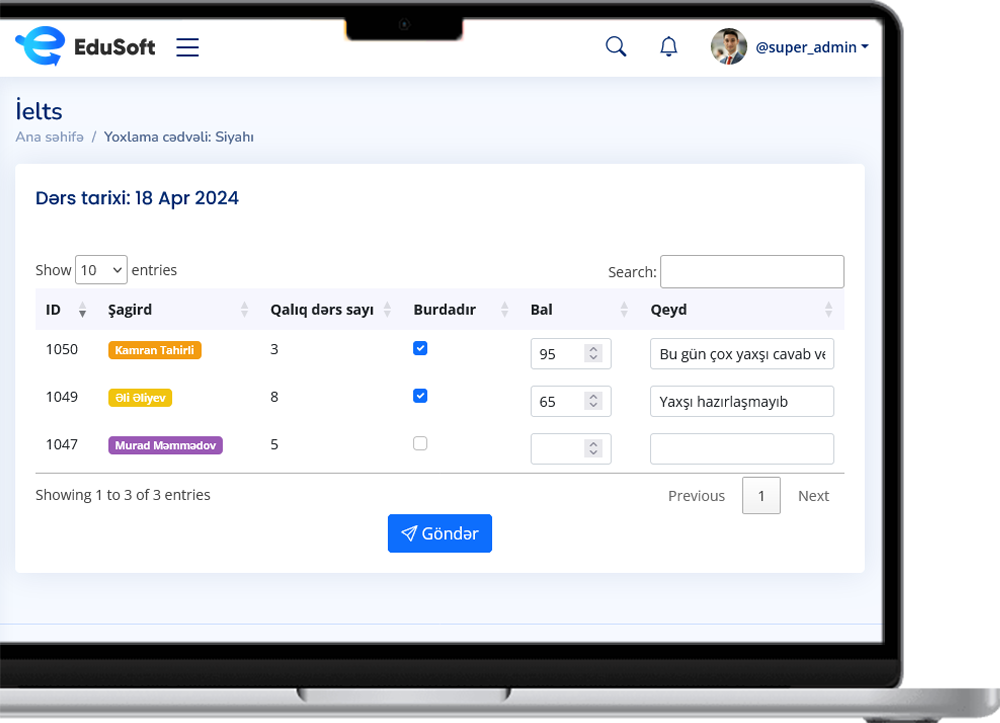Click the @super_admin profile avatar photo

click(x=729, y=47)
